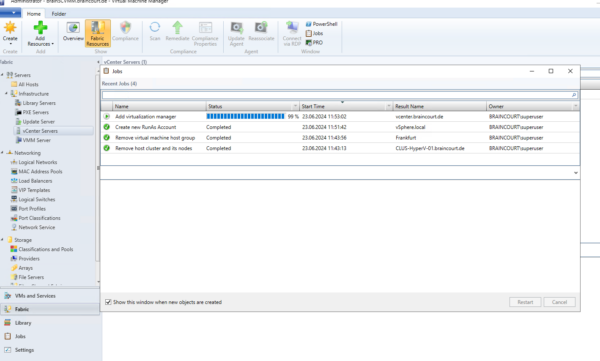Open the Library workspace

[50, 323]
